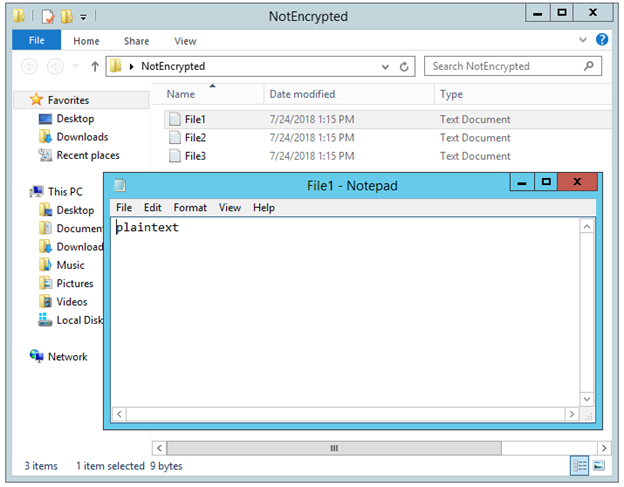Open the Pictures folder
The image size is (624, 487).
[x=75, y=283]
